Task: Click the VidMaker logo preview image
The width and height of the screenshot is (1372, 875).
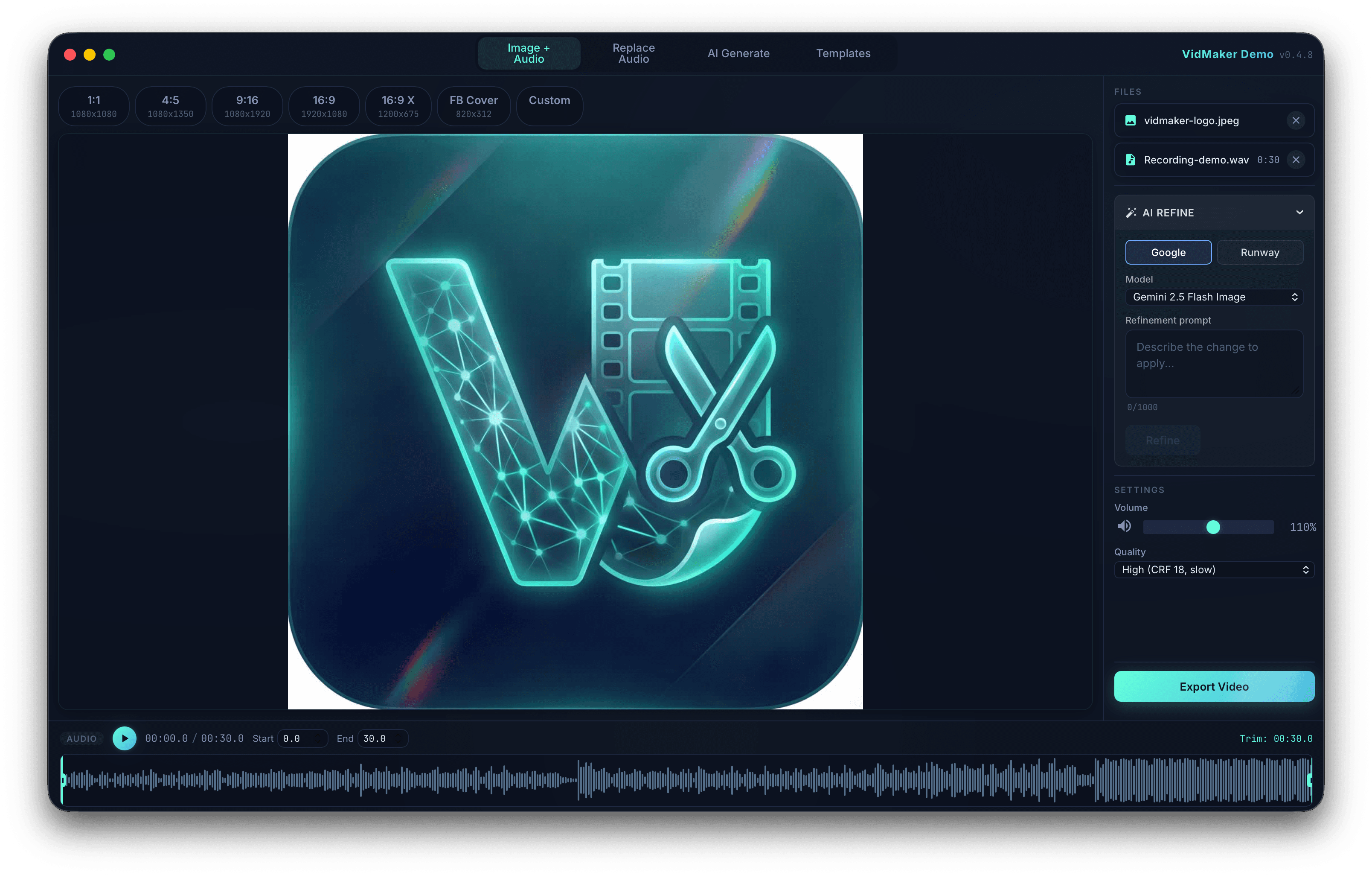Action: point(575,421)
